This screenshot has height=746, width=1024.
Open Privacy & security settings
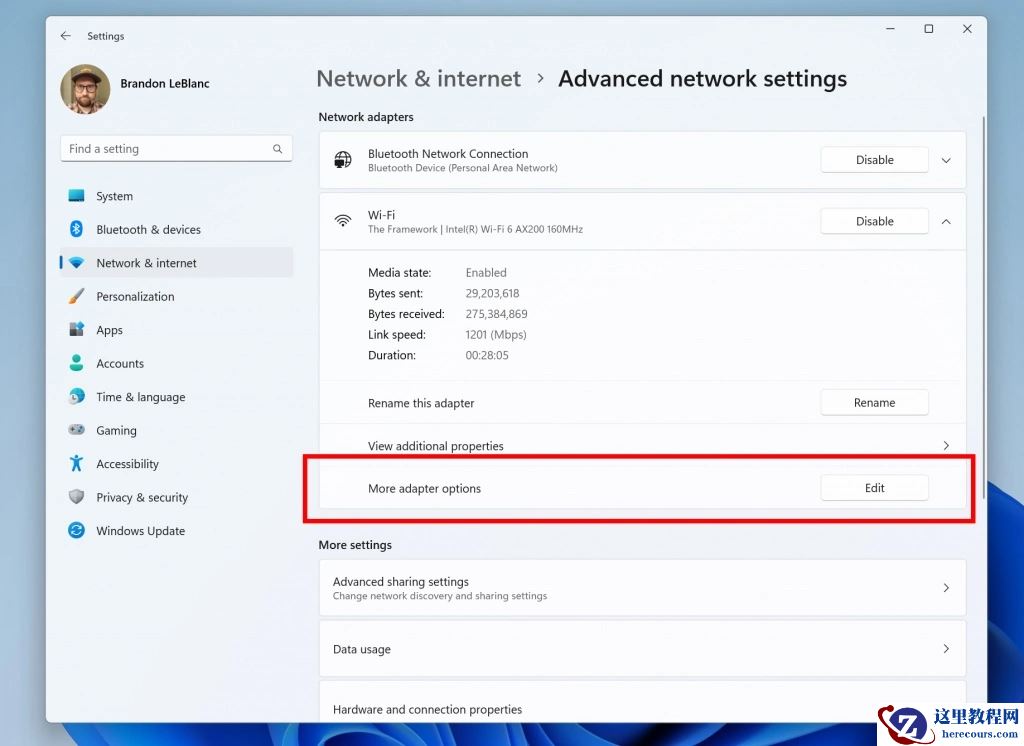(144, 497)
